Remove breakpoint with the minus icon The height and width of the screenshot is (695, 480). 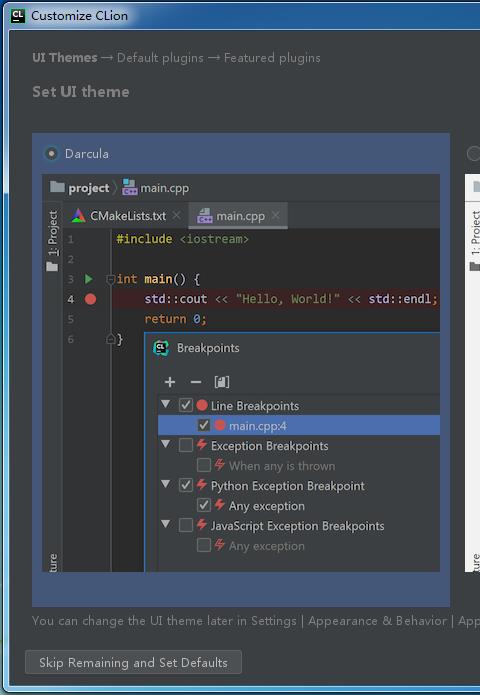(195, 382)
